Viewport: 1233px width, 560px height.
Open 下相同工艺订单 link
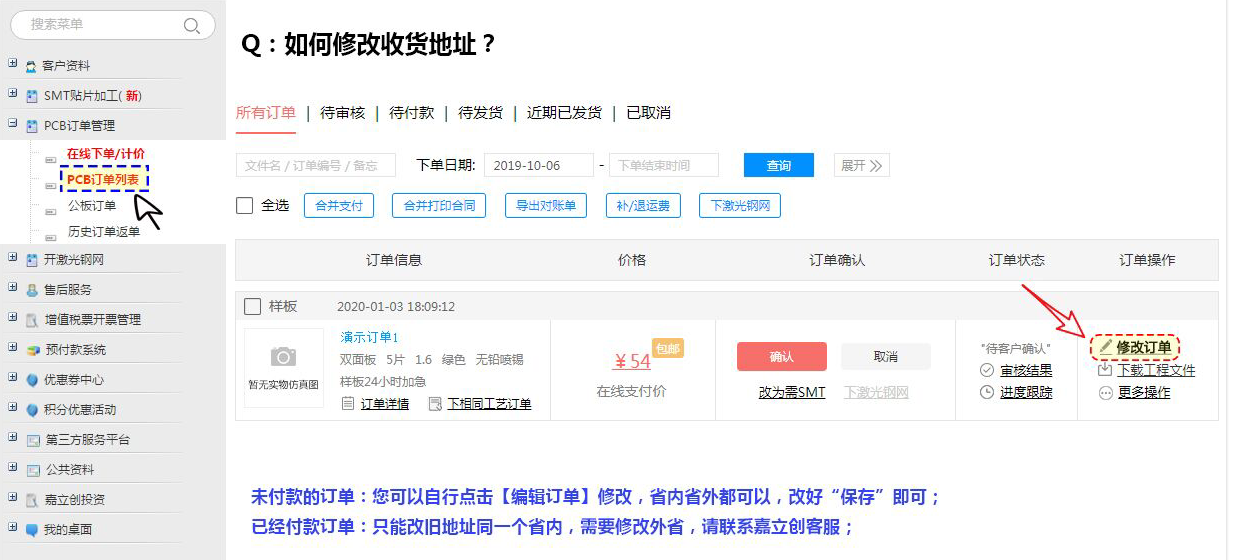[x=488, y=404]
